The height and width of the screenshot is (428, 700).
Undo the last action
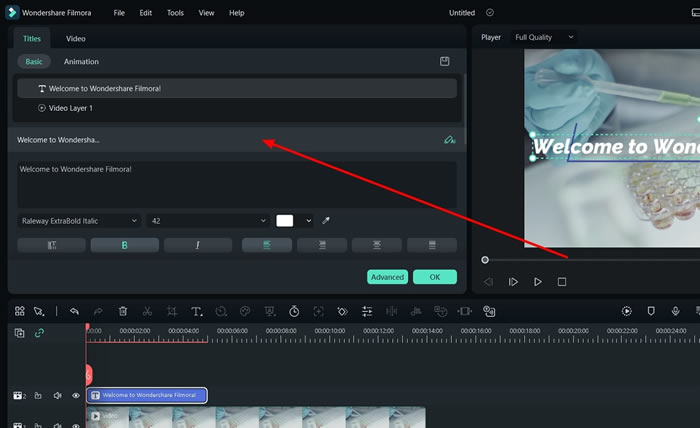point(74,311)
